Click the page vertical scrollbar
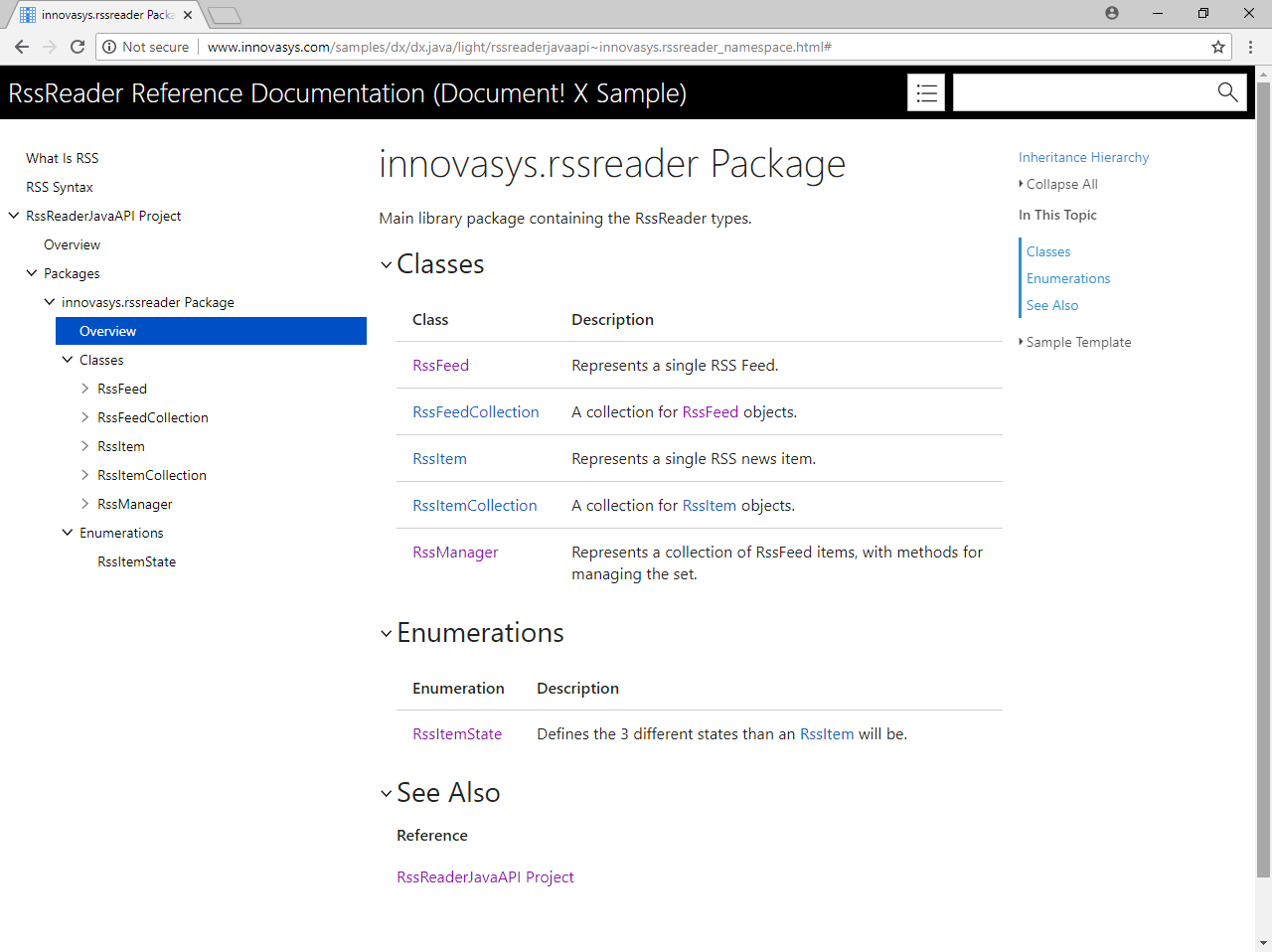Viewport: 1272px width, 952px height. 1263,477
